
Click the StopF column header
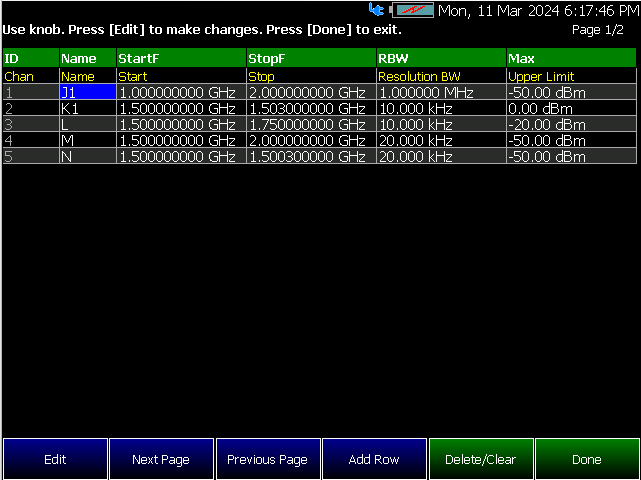[312, 58]
